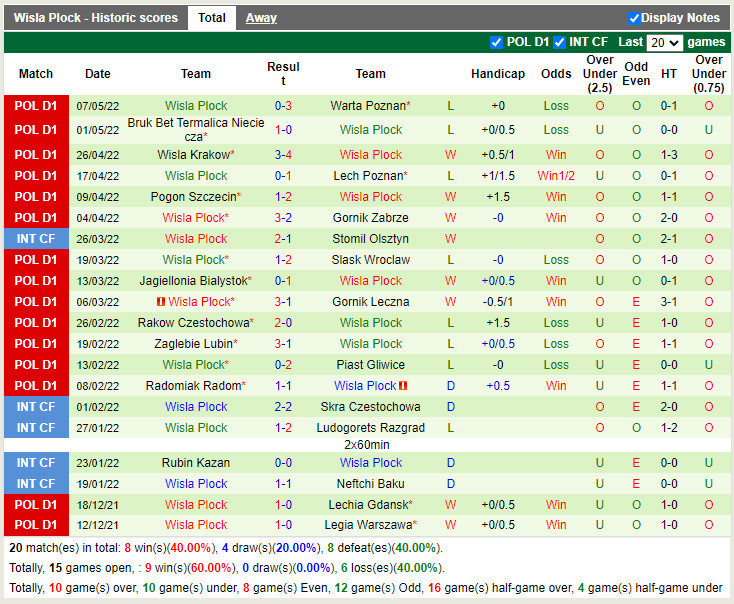Select Piast Gliwice opponent name

tap(370, 365)
